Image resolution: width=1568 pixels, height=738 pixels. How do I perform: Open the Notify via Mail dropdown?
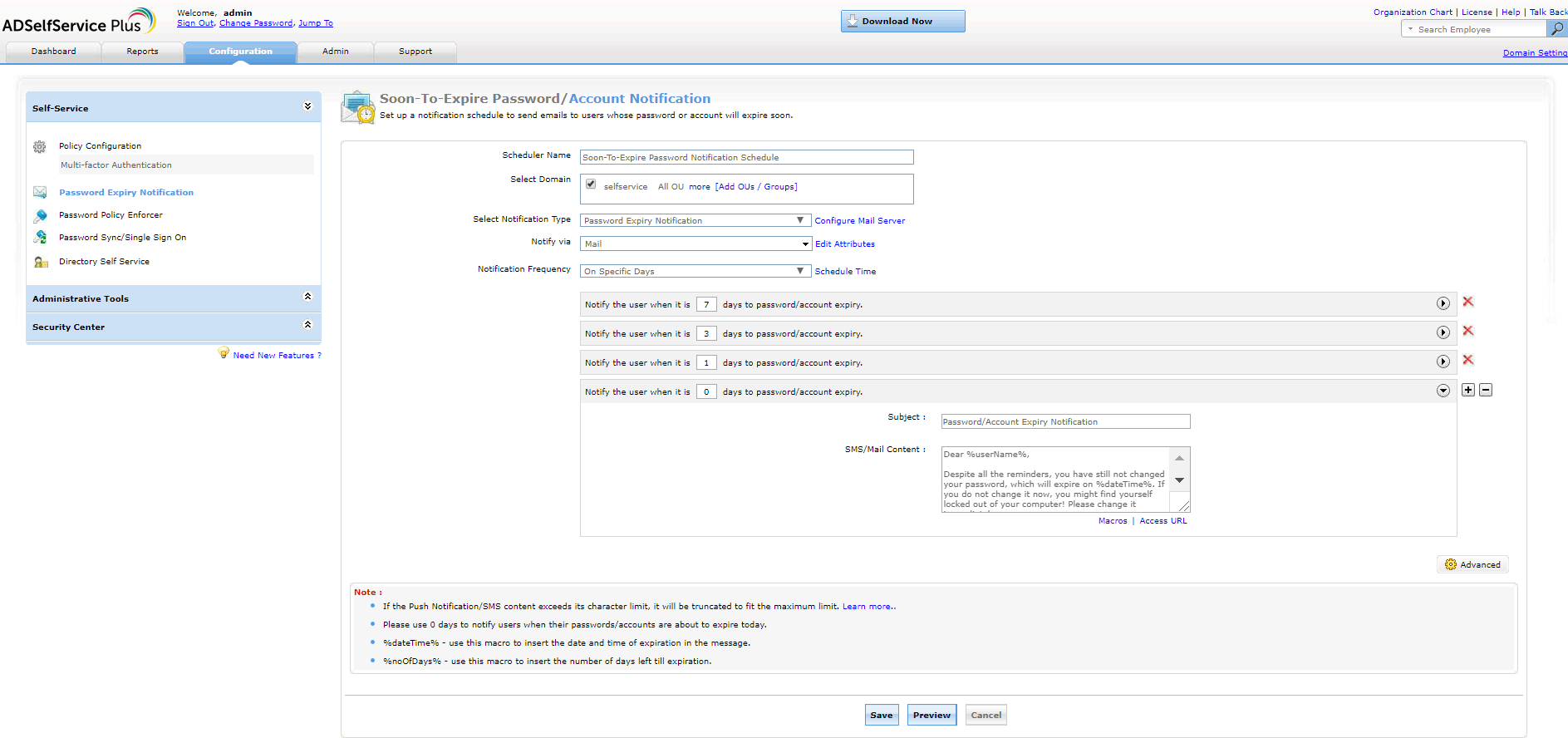[x=696, y=244]
